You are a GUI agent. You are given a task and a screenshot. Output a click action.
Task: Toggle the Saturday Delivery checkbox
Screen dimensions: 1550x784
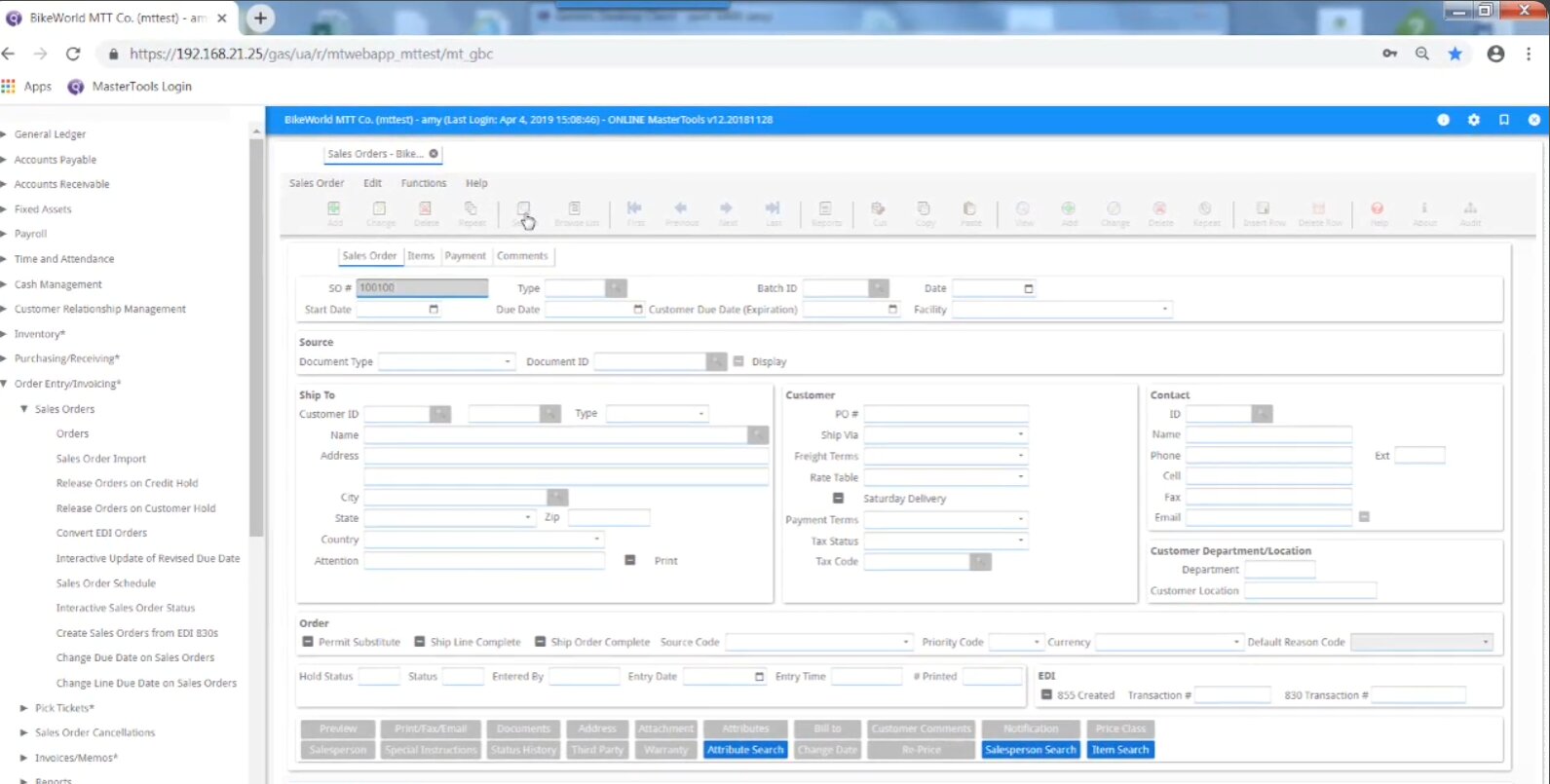pos(839,499)
